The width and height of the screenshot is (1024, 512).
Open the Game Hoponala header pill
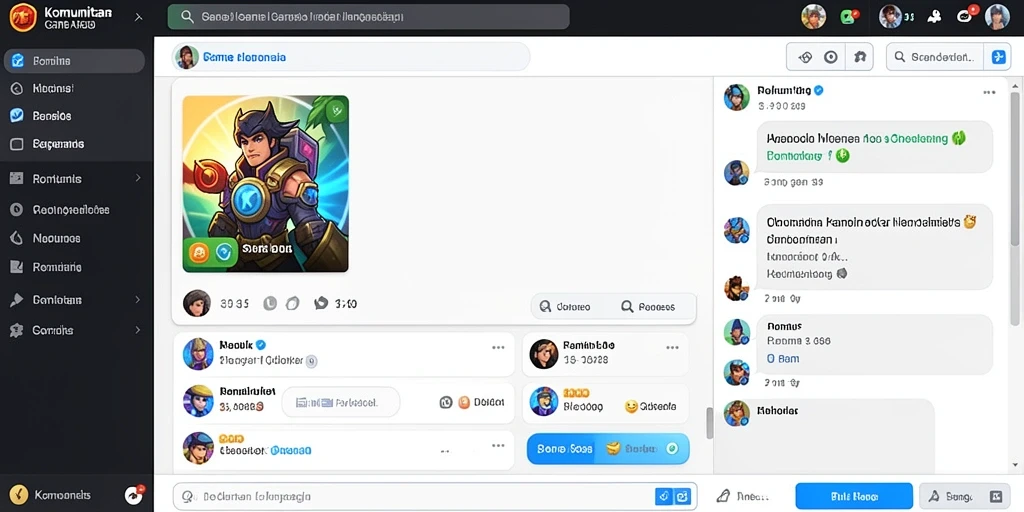tap(351, 57)
